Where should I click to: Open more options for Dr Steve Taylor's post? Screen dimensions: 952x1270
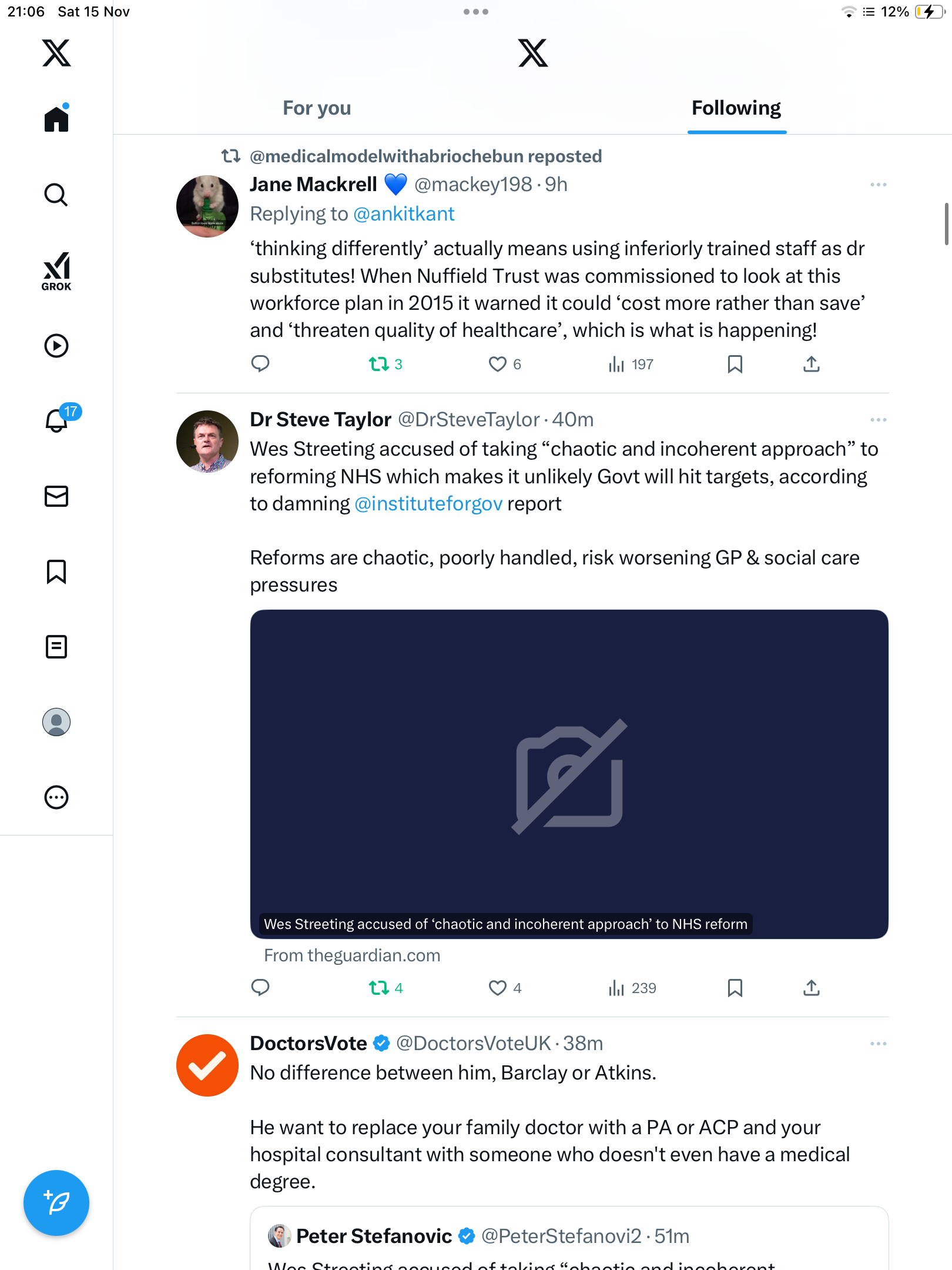click(x=878, y=420)
